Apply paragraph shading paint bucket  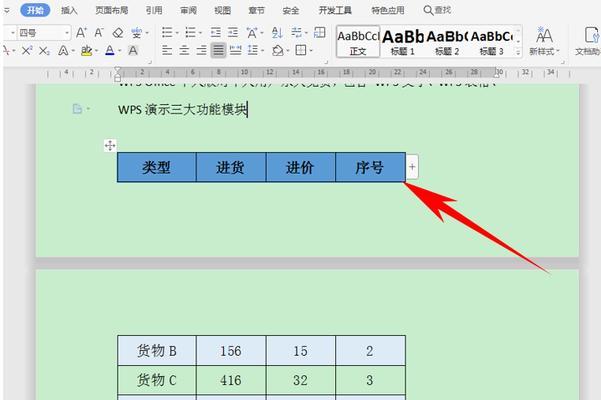[x=278, y=50]
